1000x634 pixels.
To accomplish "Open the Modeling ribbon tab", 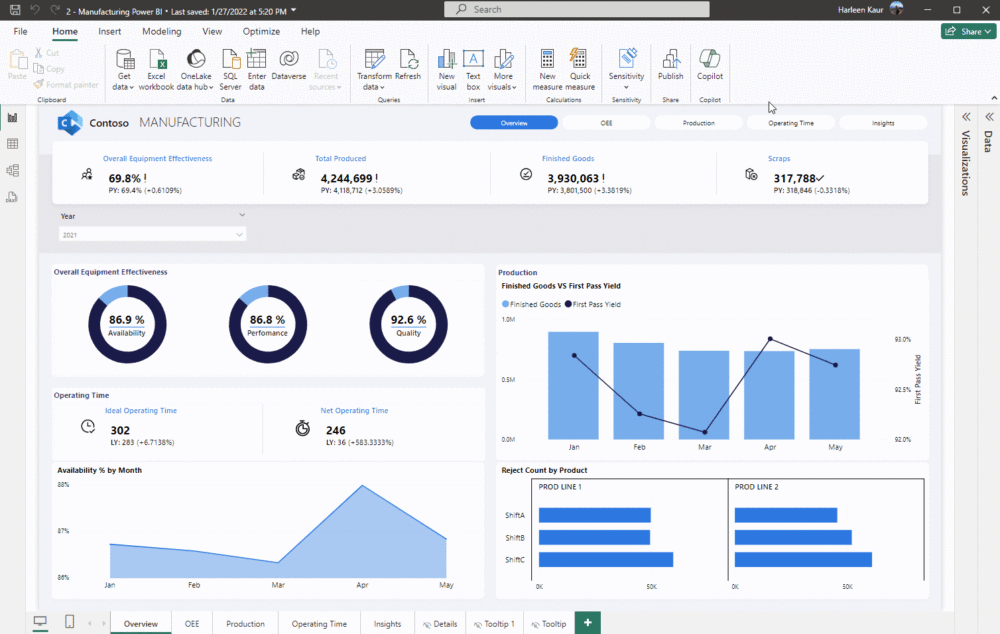I will pyautogui.click(x=161, y=32).
